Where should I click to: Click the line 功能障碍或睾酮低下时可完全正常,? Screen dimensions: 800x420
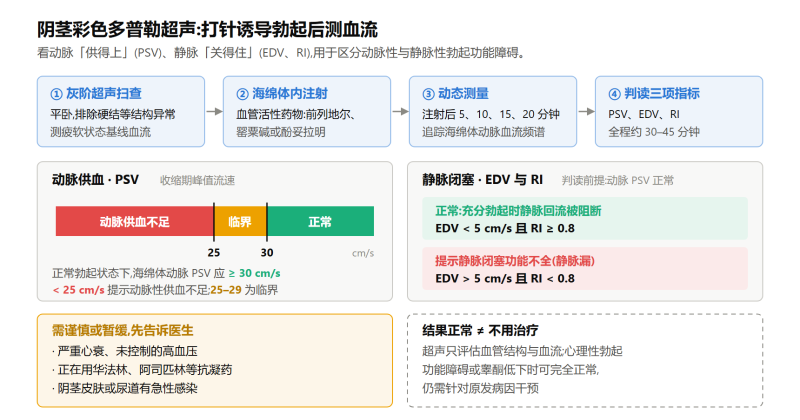pos(511,369)
